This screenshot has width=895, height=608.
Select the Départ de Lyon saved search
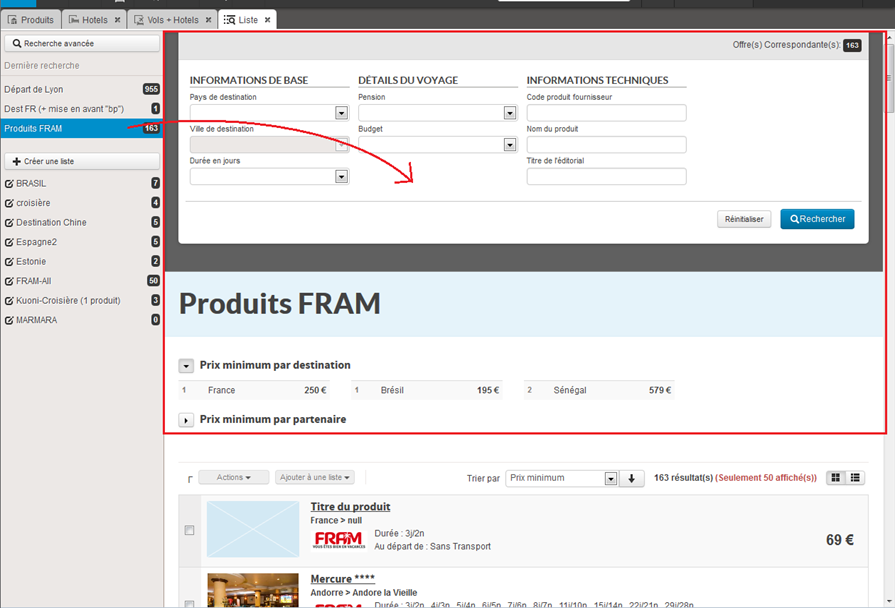click(34, 89)
